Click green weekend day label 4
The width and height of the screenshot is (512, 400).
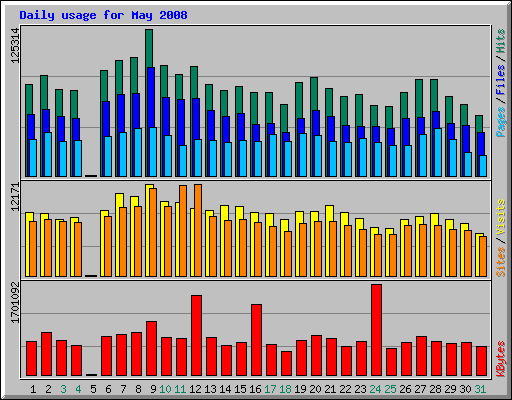point(78,389)
